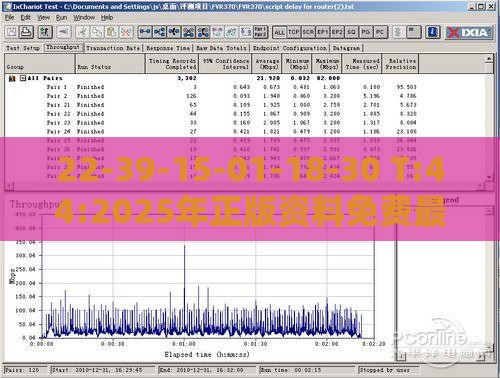The image size is (500, 378).
Task: Click the 21.920 average throughput value
Action: pyautogui.click(x=268, y=78)
